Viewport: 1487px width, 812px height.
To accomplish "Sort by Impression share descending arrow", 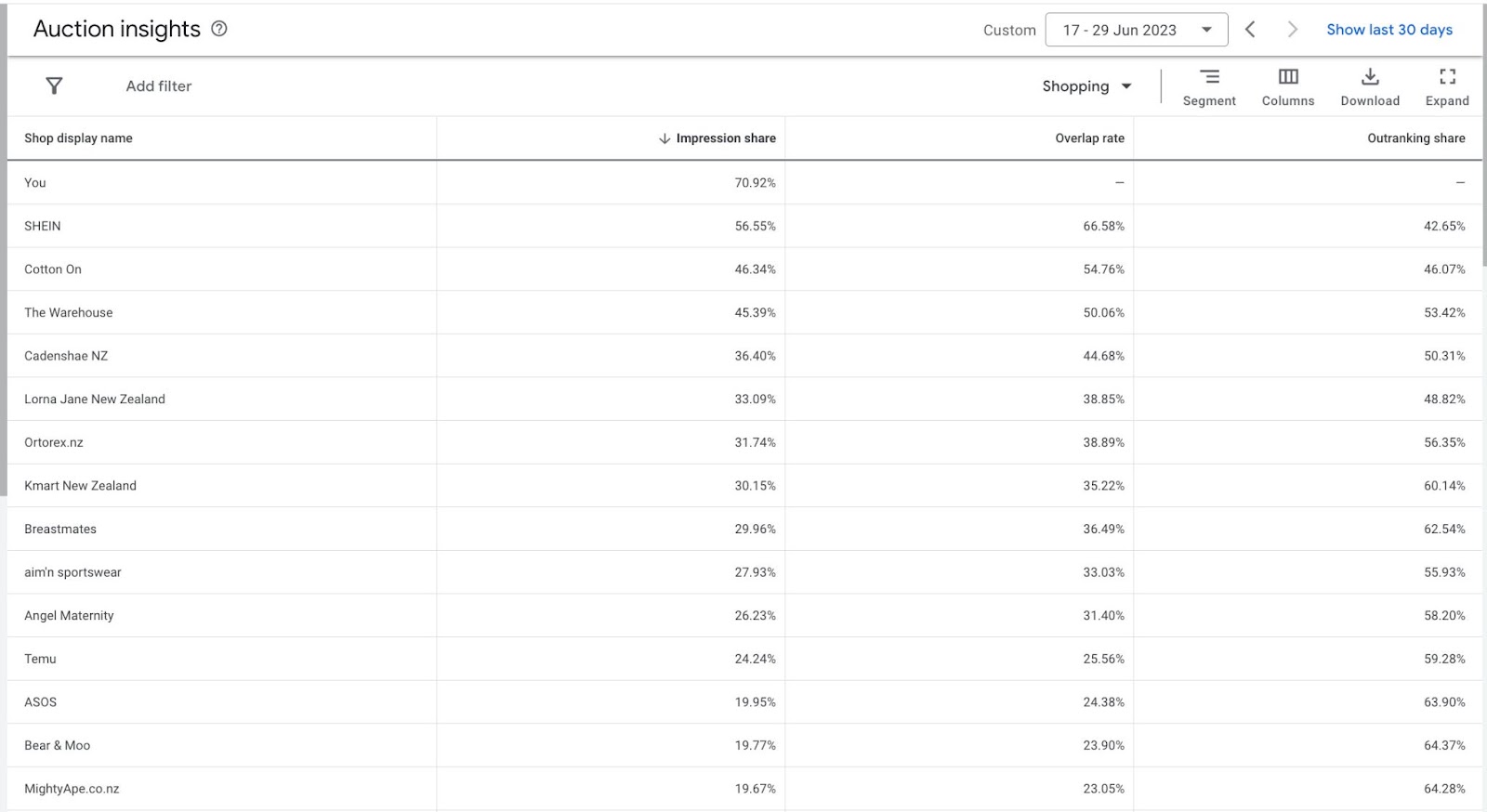I will click(665, 138).
